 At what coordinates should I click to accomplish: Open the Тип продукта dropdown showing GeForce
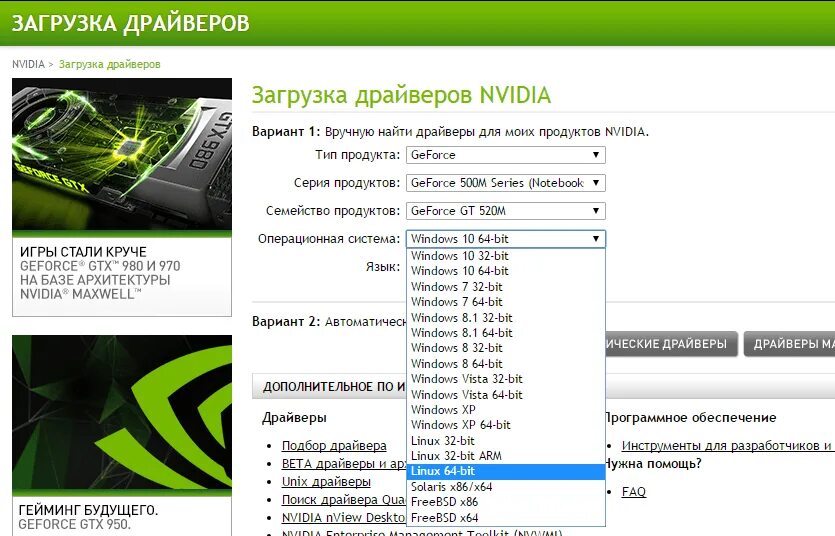pos(505,155)
